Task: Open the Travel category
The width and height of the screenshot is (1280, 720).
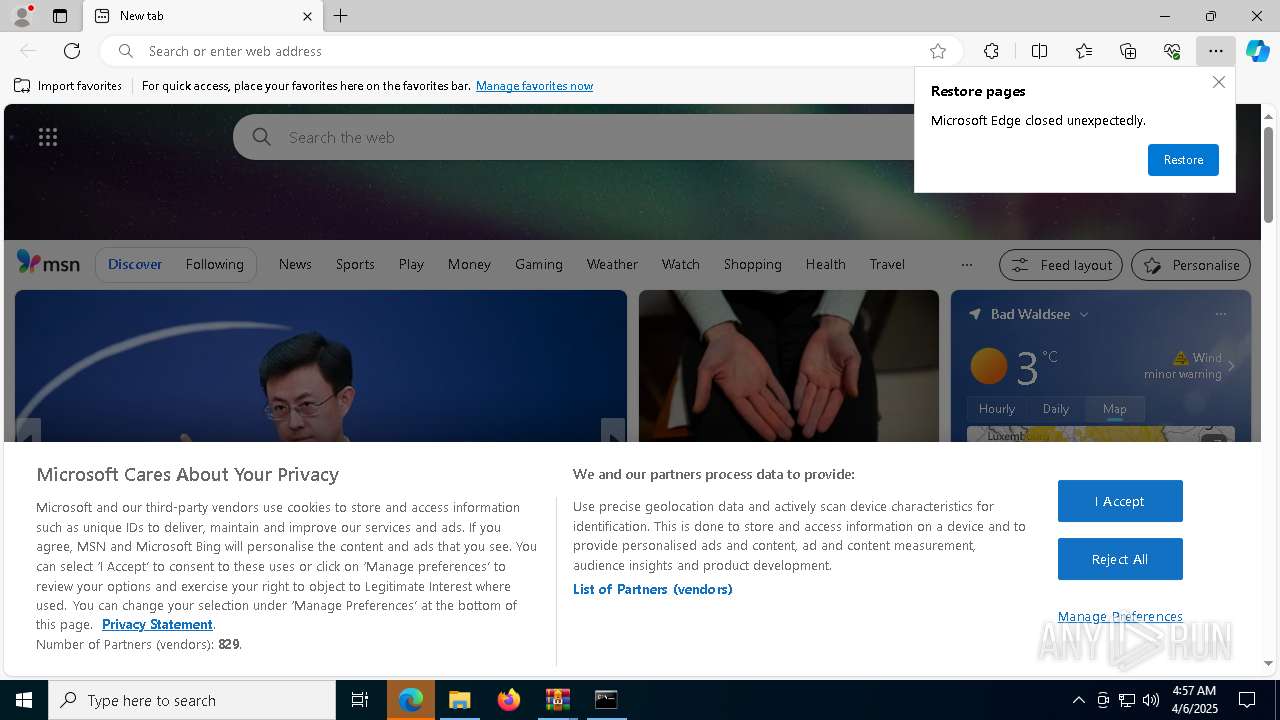Action: point(887,264)
